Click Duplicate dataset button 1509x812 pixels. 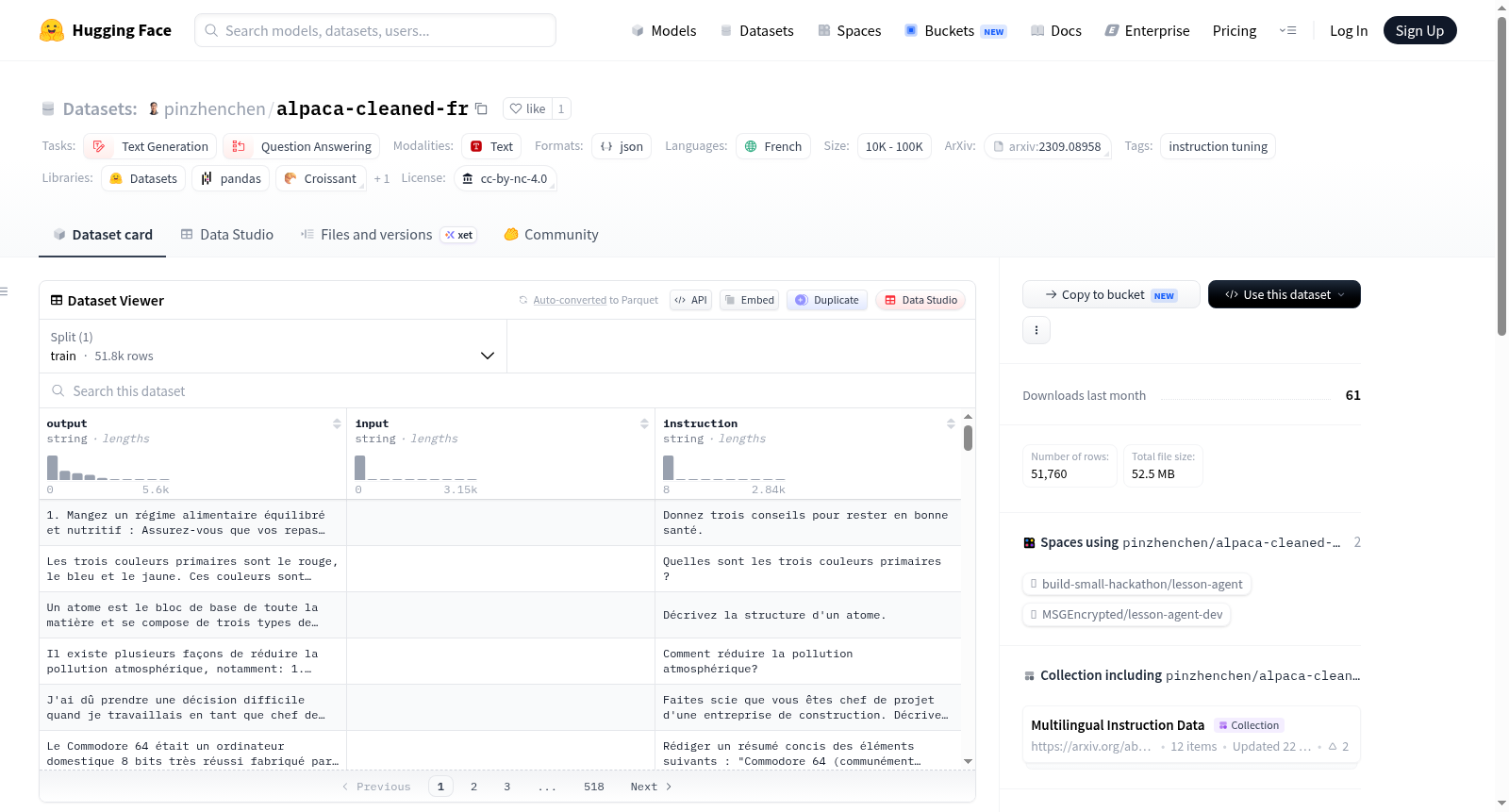point(826,300)
